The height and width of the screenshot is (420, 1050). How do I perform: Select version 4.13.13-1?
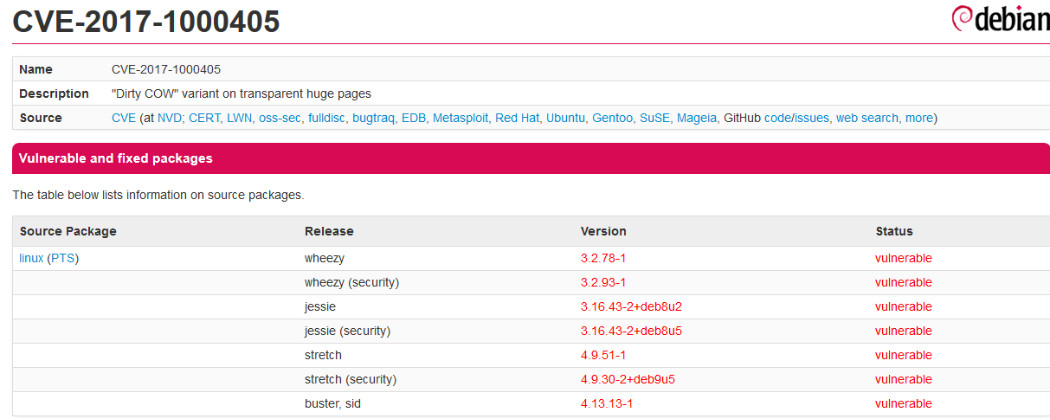pos(606,403)
